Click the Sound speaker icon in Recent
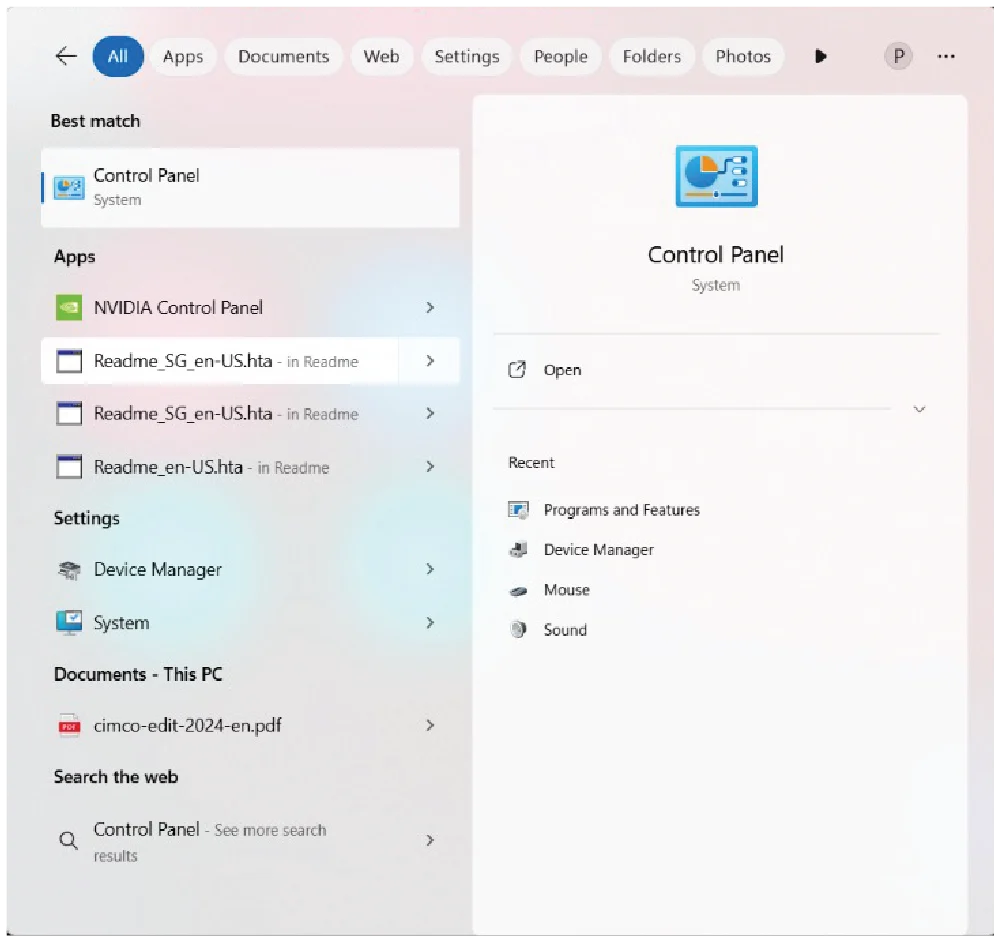 (518, 630)
